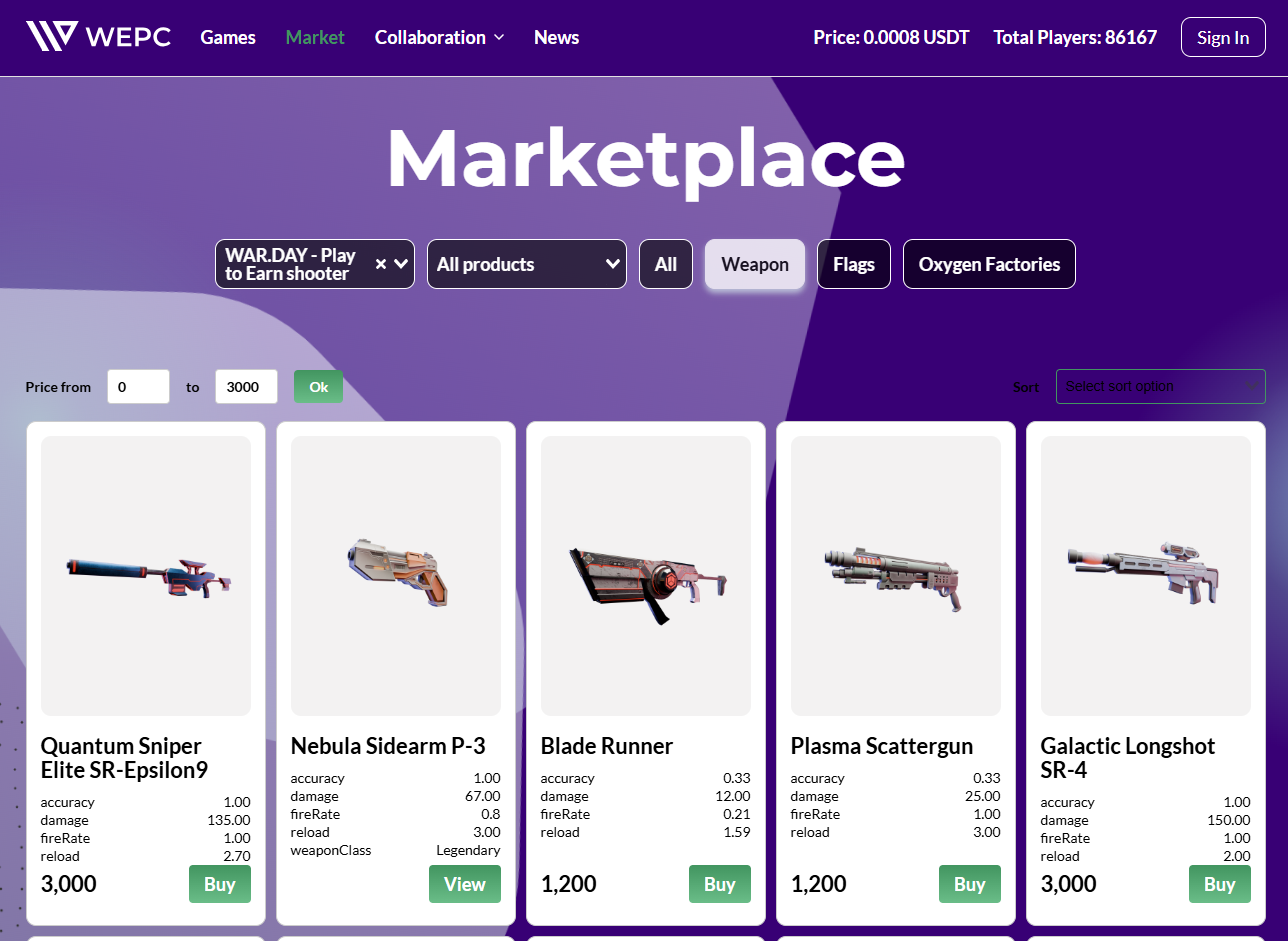Buy the Blade Runner weapon
The height and width of the screenshot is (941, 1288).
(x=720, y=884)
